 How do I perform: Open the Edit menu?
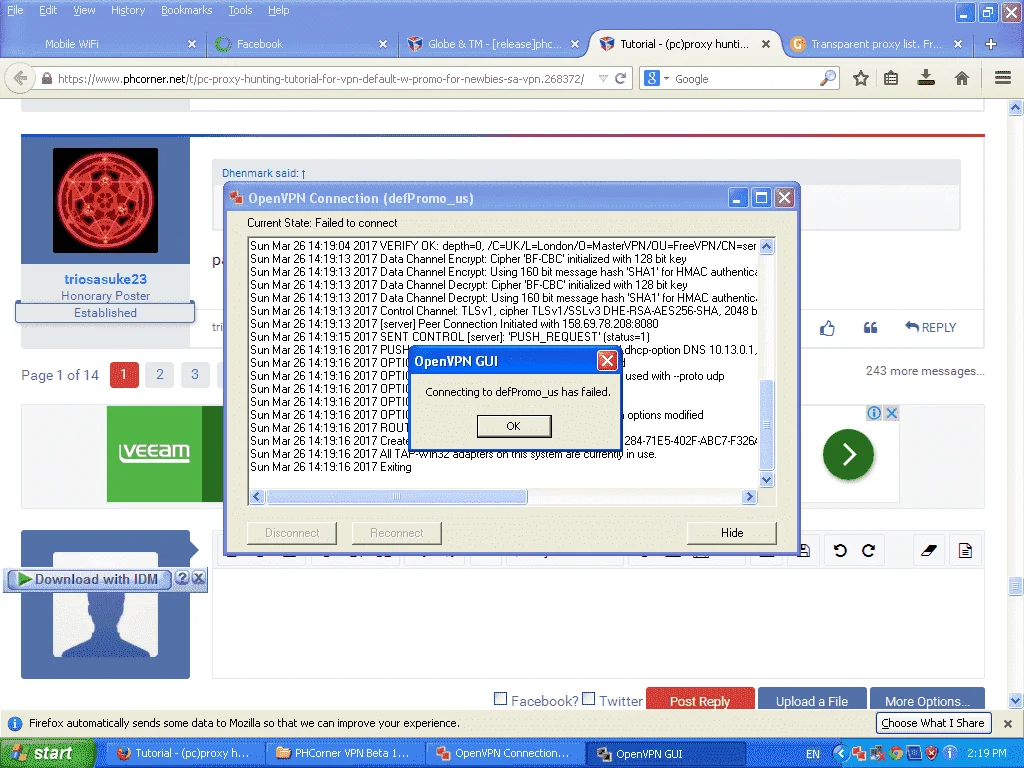48,10
